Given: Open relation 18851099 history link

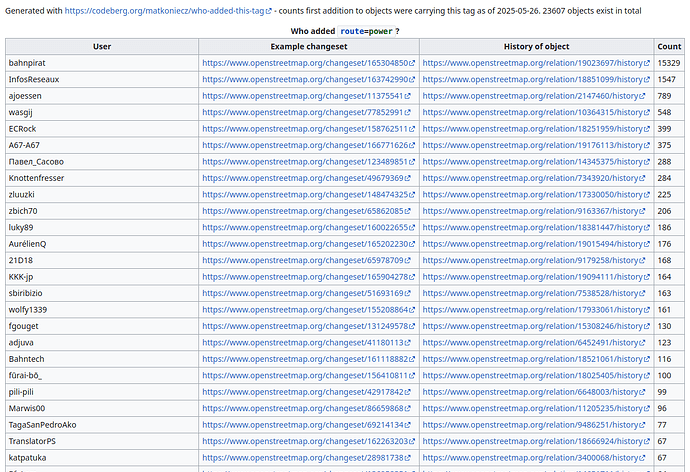Looking at the screenshot, I should (536, 80).
